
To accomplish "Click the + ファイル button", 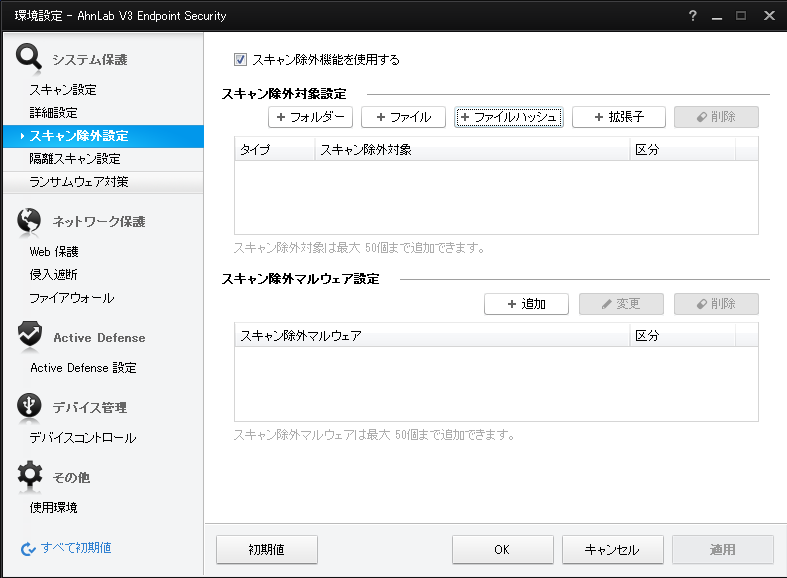I will click(x=403, y=117).
